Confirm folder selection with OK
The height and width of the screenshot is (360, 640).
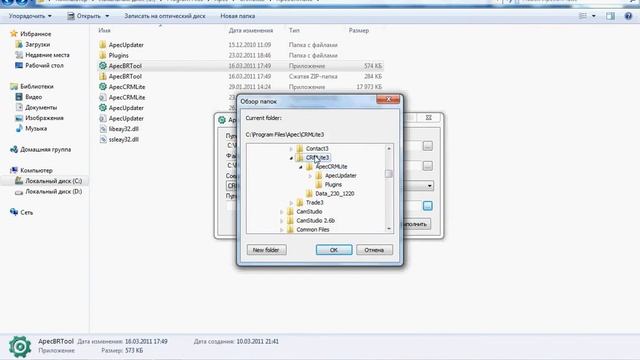pyautogui.click(x=334, y=250)
